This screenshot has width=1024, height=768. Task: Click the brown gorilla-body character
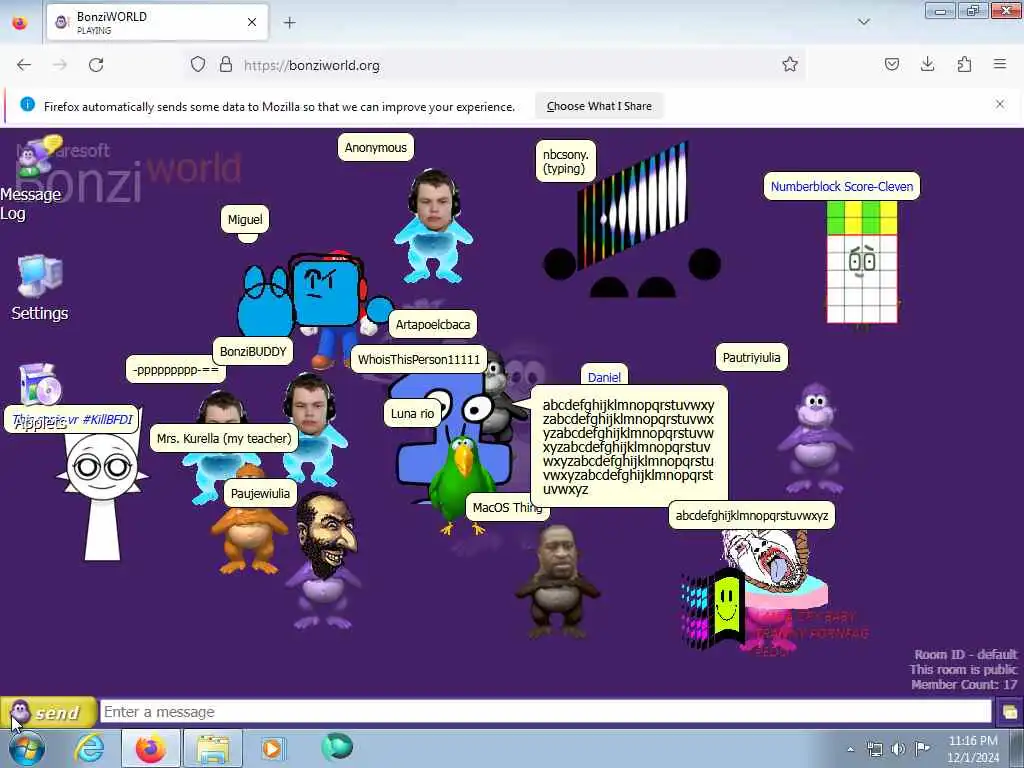click(556, 581)
